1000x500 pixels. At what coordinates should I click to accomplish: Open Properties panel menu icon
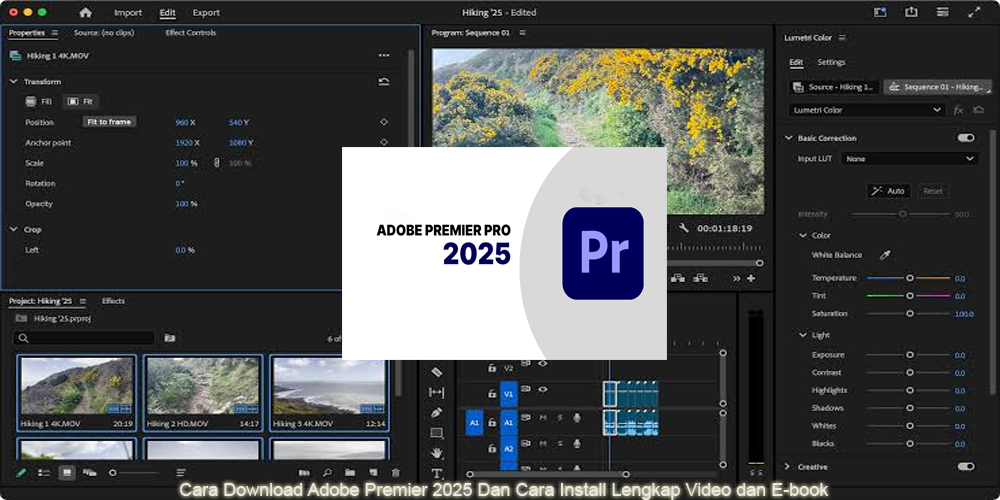(55, 33)
